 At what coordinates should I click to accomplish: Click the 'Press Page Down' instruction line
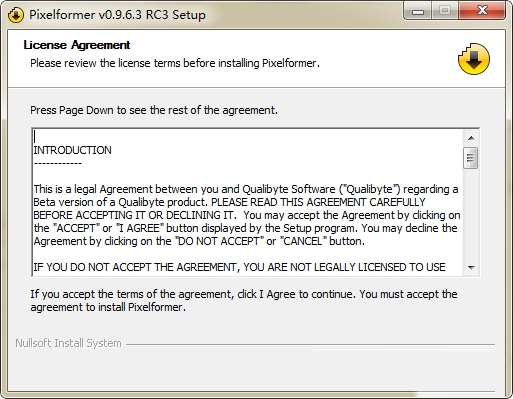154,110
